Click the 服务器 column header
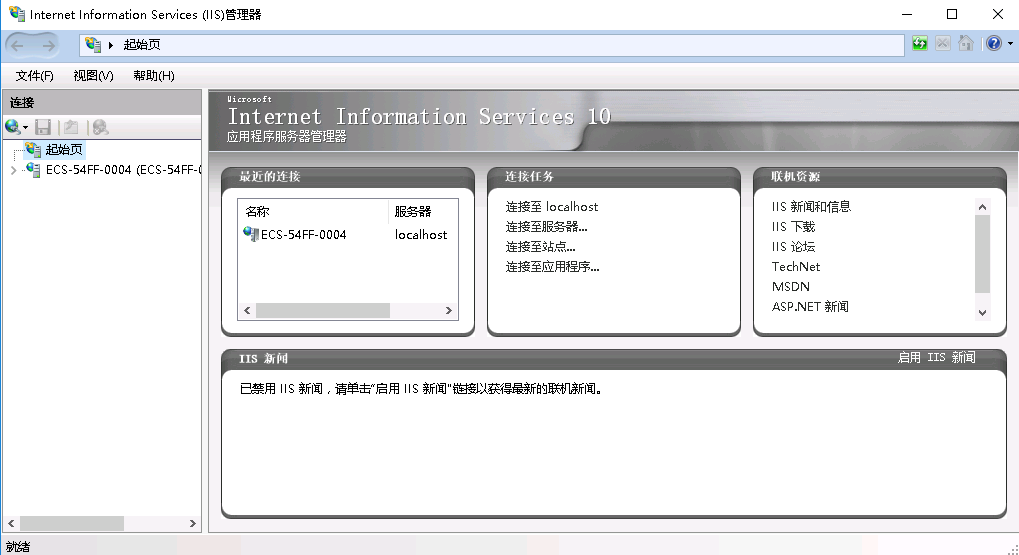Image resolution: width=1019 pixels, height=555 pixels. pos(413,212)
